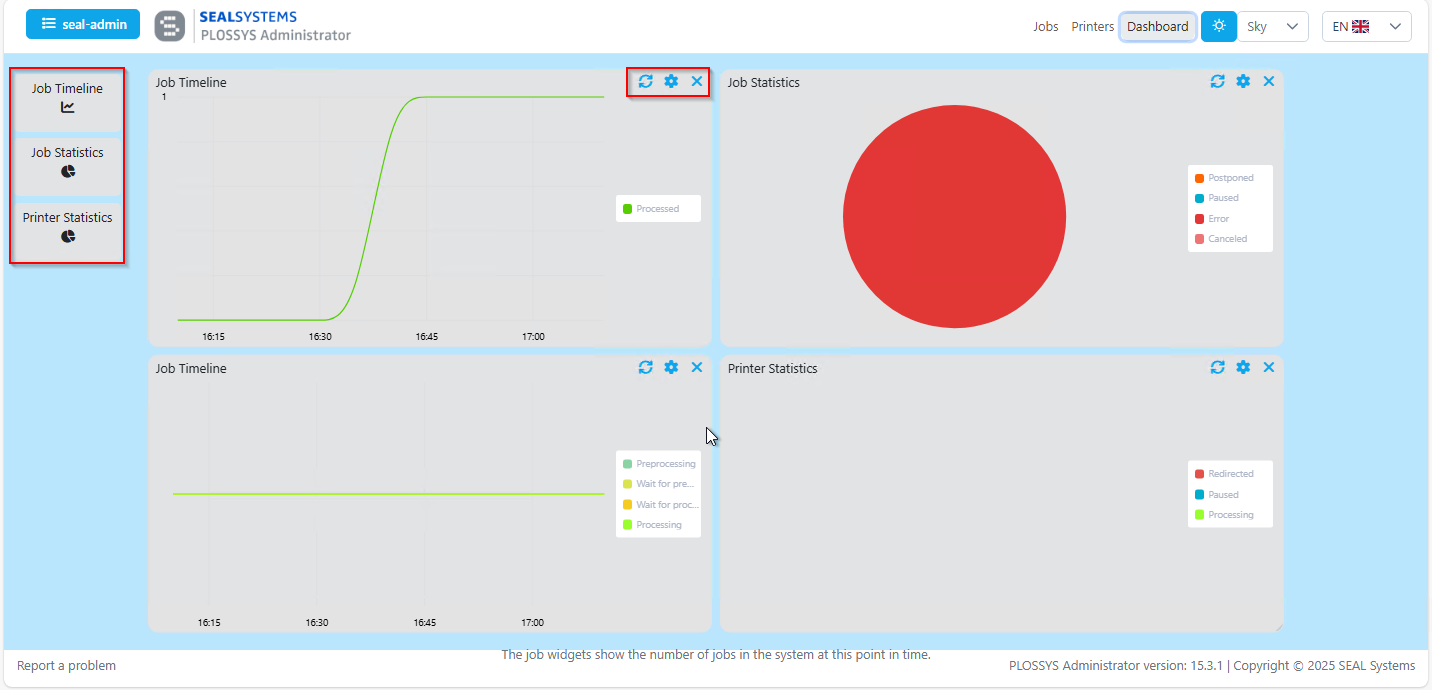Add Job Statistics widget from the sidebar
The width and height of the screenshot is (1432, 690).
[67, 162]
